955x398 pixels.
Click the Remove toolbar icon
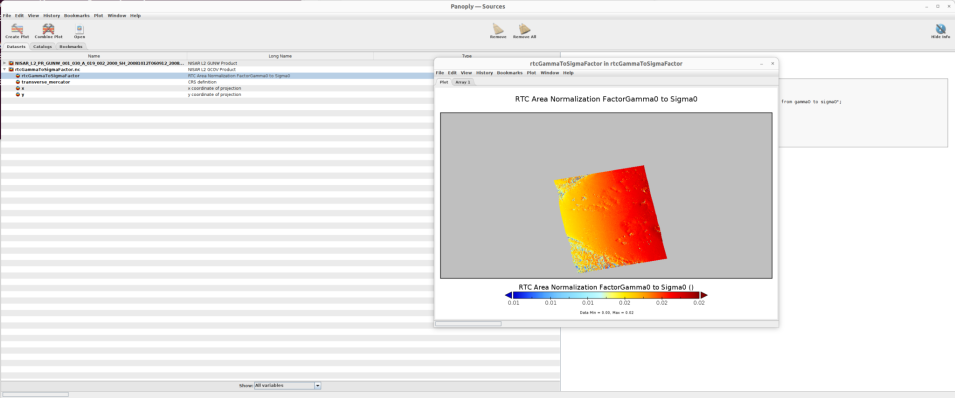(x=498, y=29)
